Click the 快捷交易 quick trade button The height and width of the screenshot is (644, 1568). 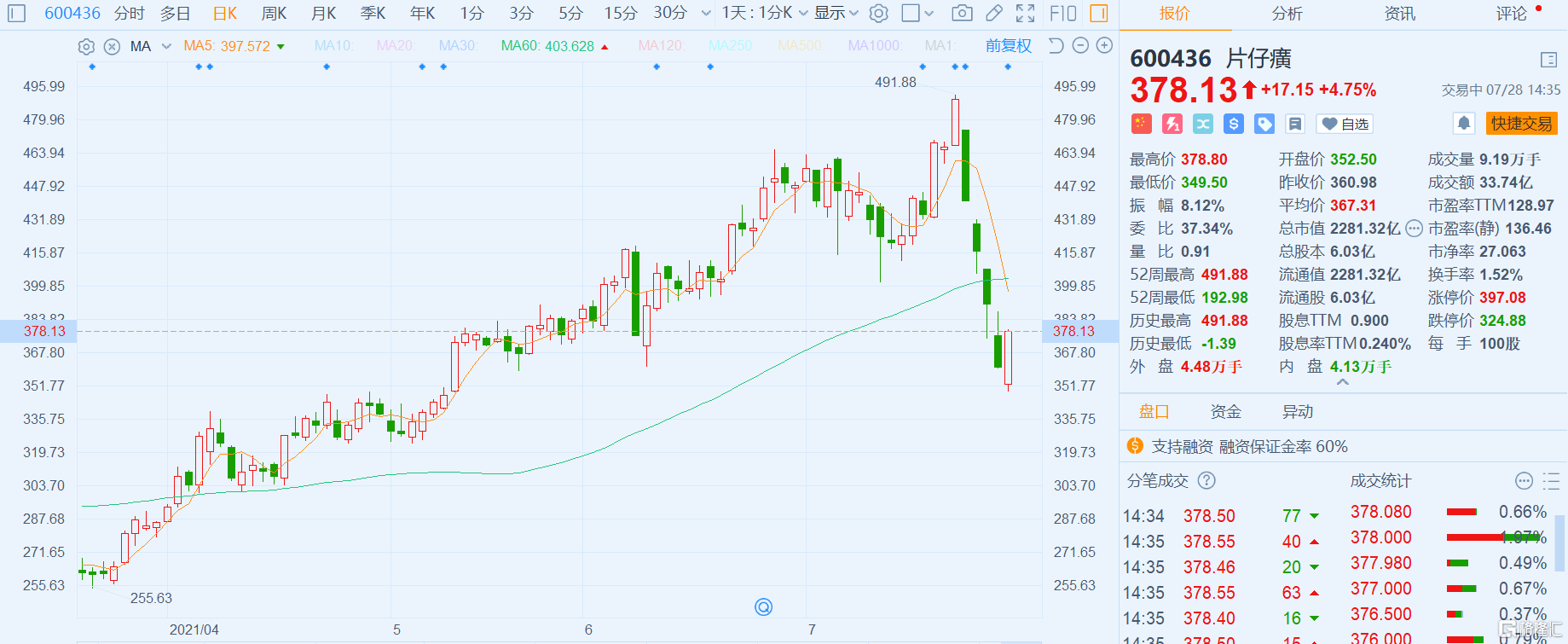[x=1521, y=124]
